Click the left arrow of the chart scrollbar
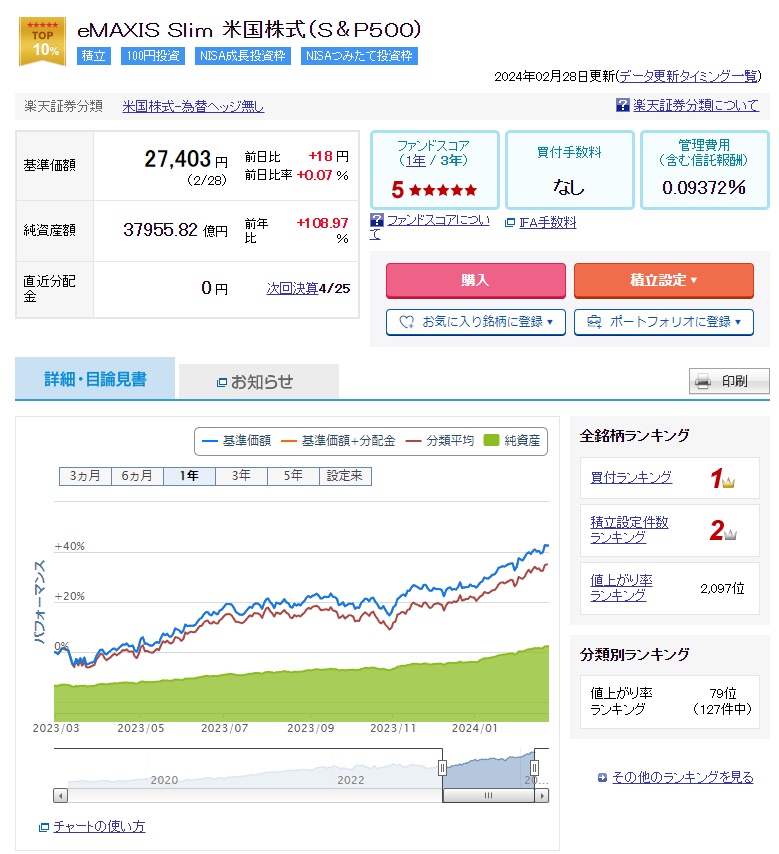This screenshot has width=779, height=854. pyautogui.click(x=60, y=796)
